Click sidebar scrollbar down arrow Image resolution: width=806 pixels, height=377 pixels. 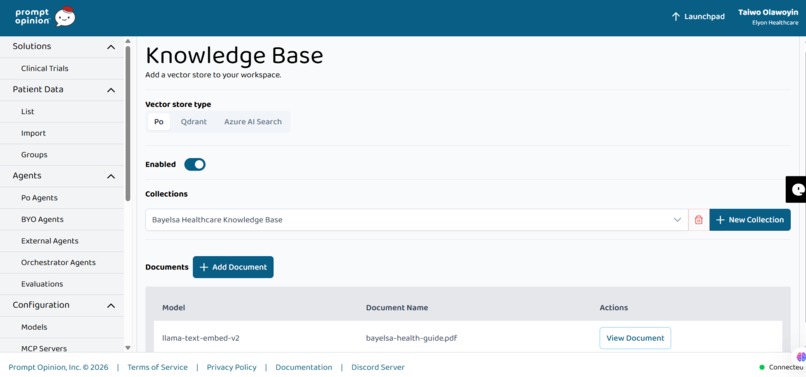tap(128, 348)
